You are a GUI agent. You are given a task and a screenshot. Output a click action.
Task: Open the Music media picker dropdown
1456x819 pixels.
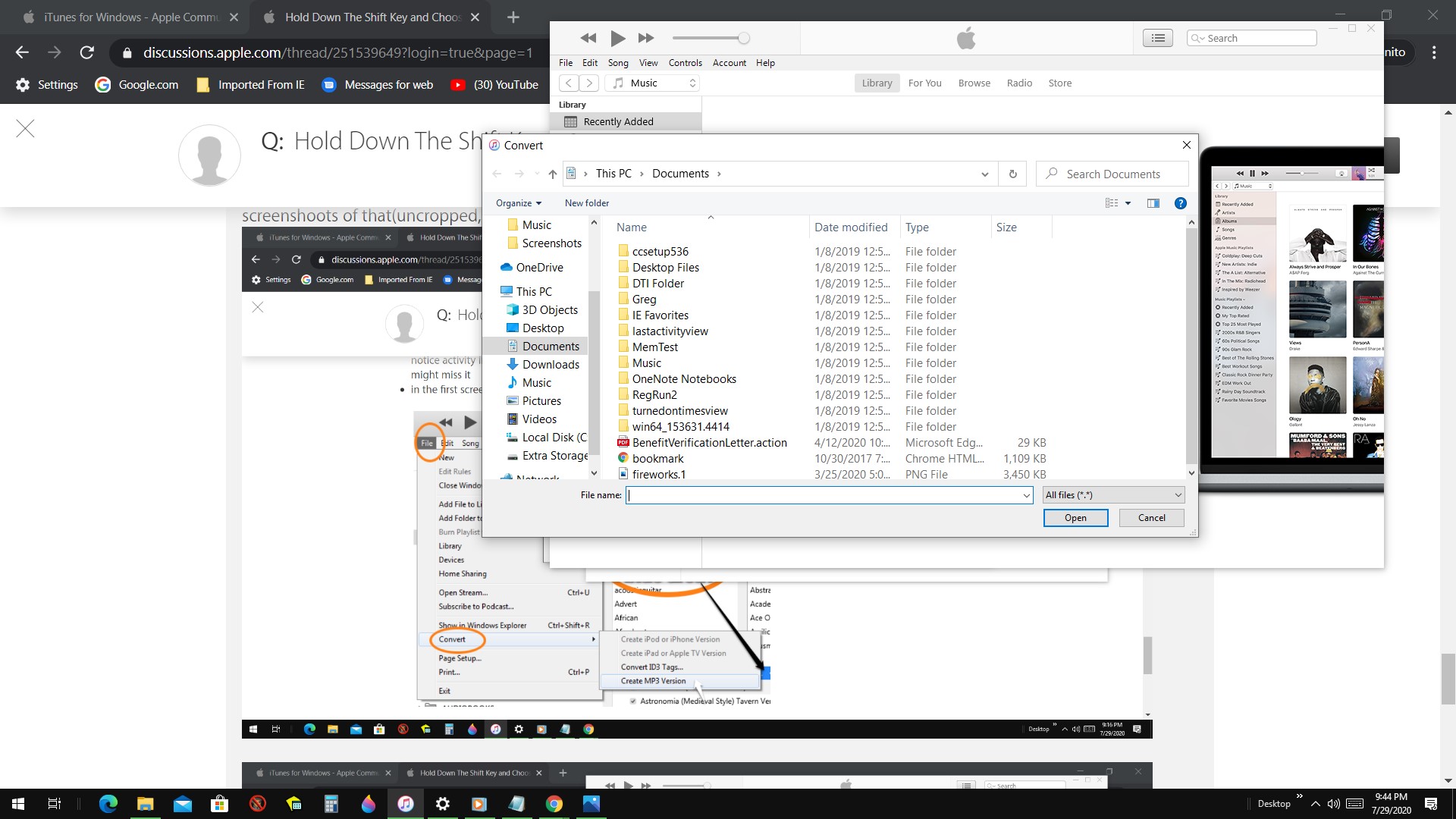click(655, 83)
